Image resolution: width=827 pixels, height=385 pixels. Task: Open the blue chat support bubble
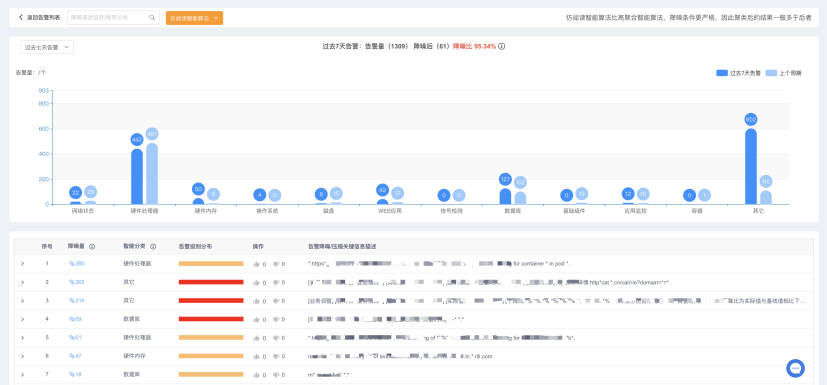795,368
